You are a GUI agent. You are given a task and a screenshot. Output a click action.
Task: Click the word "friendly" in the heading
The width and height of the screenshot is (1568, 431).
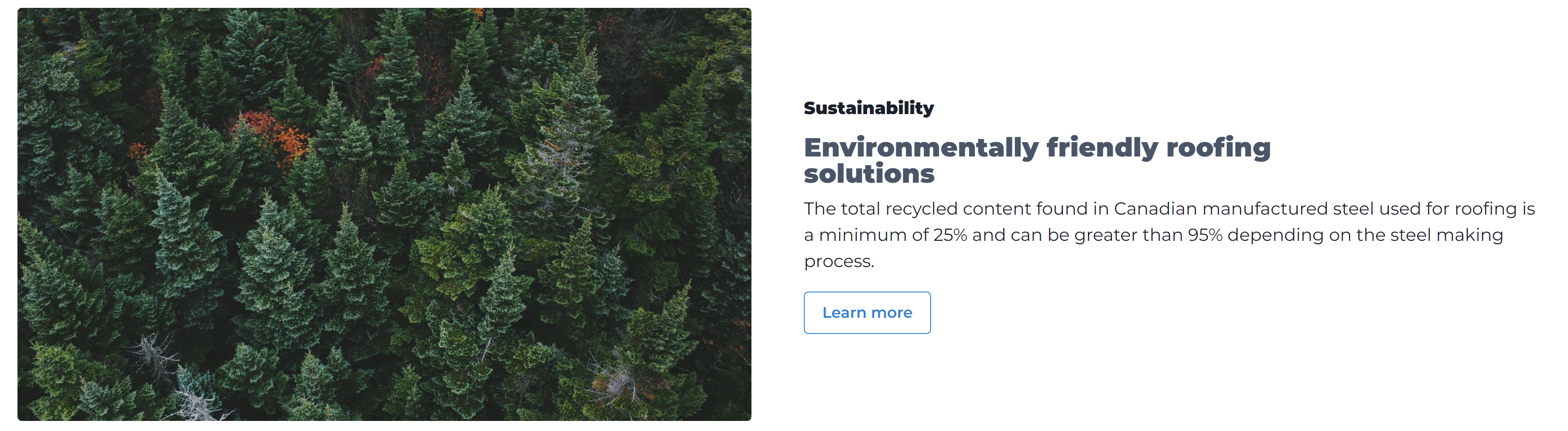(1102, 148)
